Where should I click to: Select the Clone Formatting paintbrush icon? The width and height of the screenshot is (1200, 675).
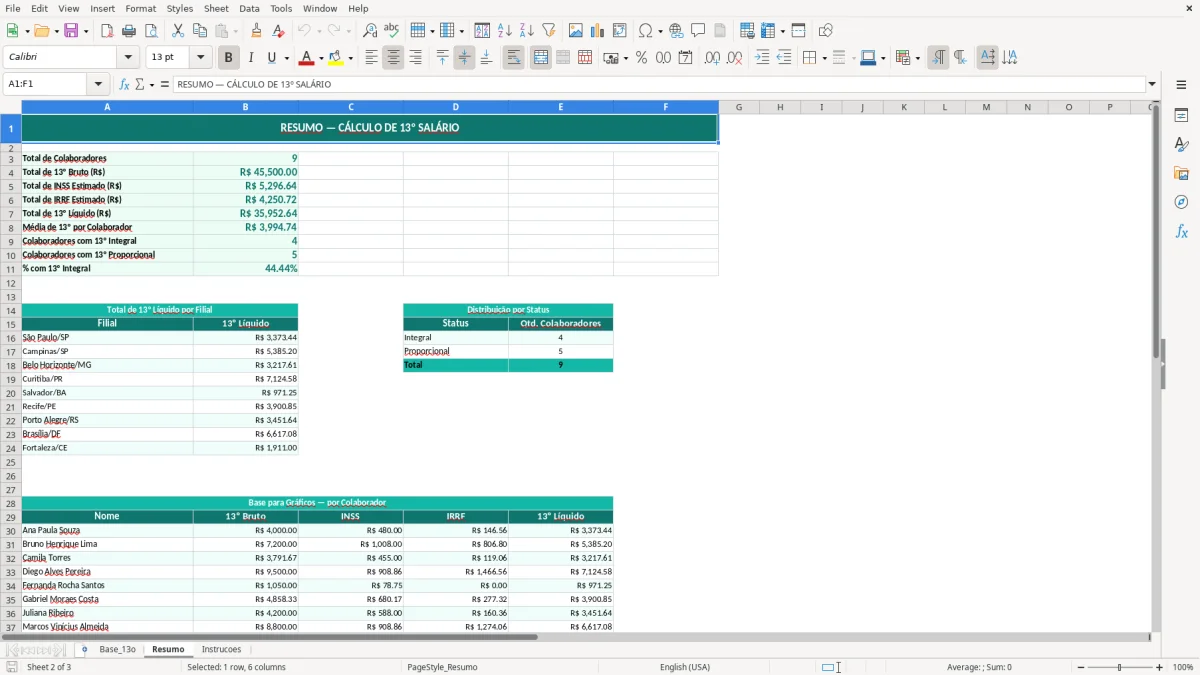click(256, 31)
